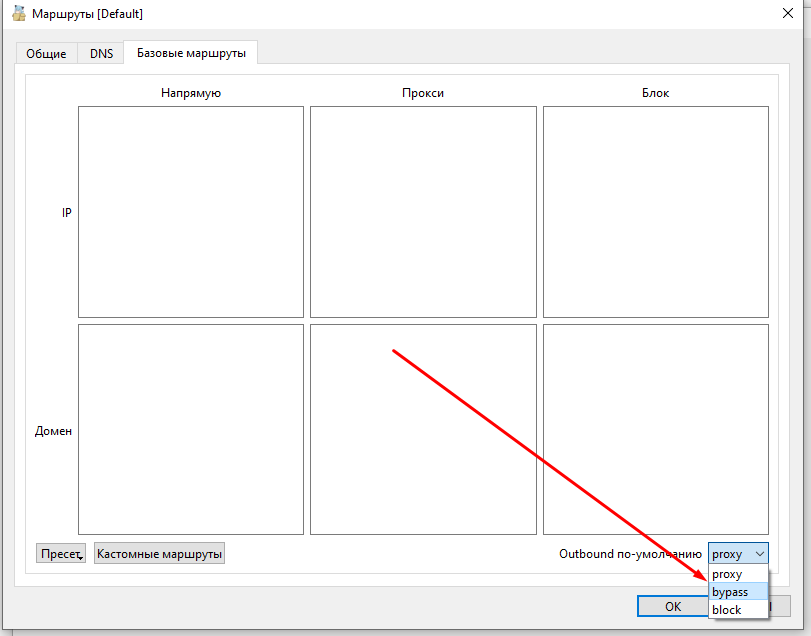
Task: Click the app icon in title bar
Action: click(x=17, y=13)
